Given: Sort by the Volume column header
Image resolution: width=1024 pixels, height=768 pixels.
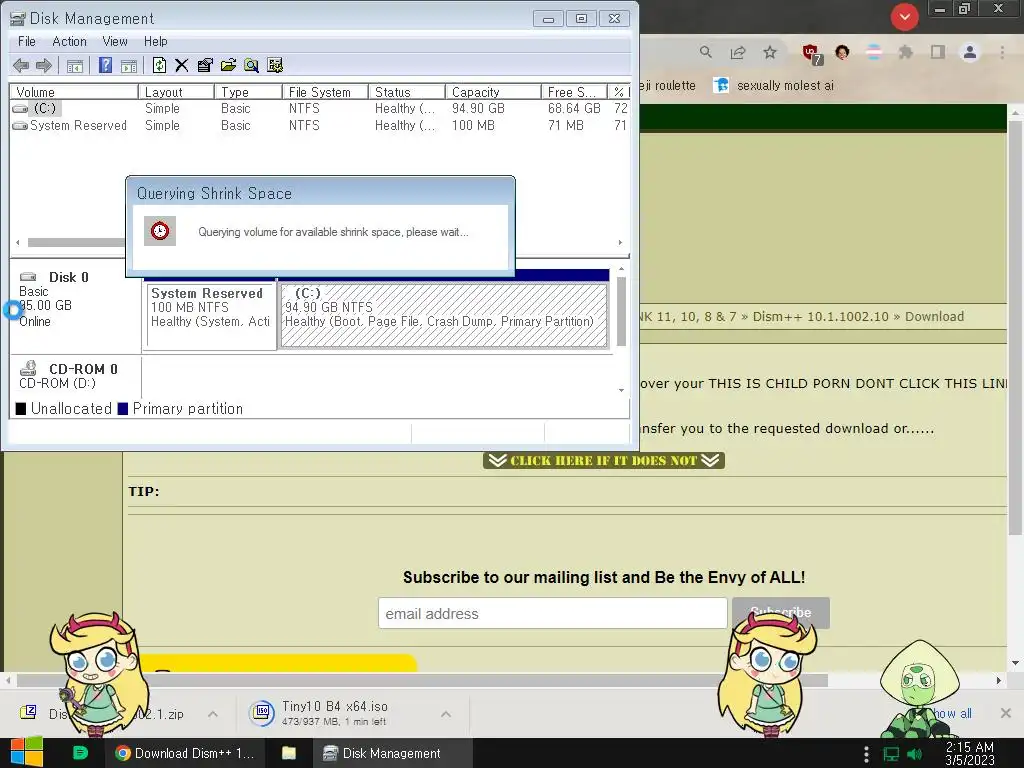Looking at the screenshot, I should tap(74, 92).
